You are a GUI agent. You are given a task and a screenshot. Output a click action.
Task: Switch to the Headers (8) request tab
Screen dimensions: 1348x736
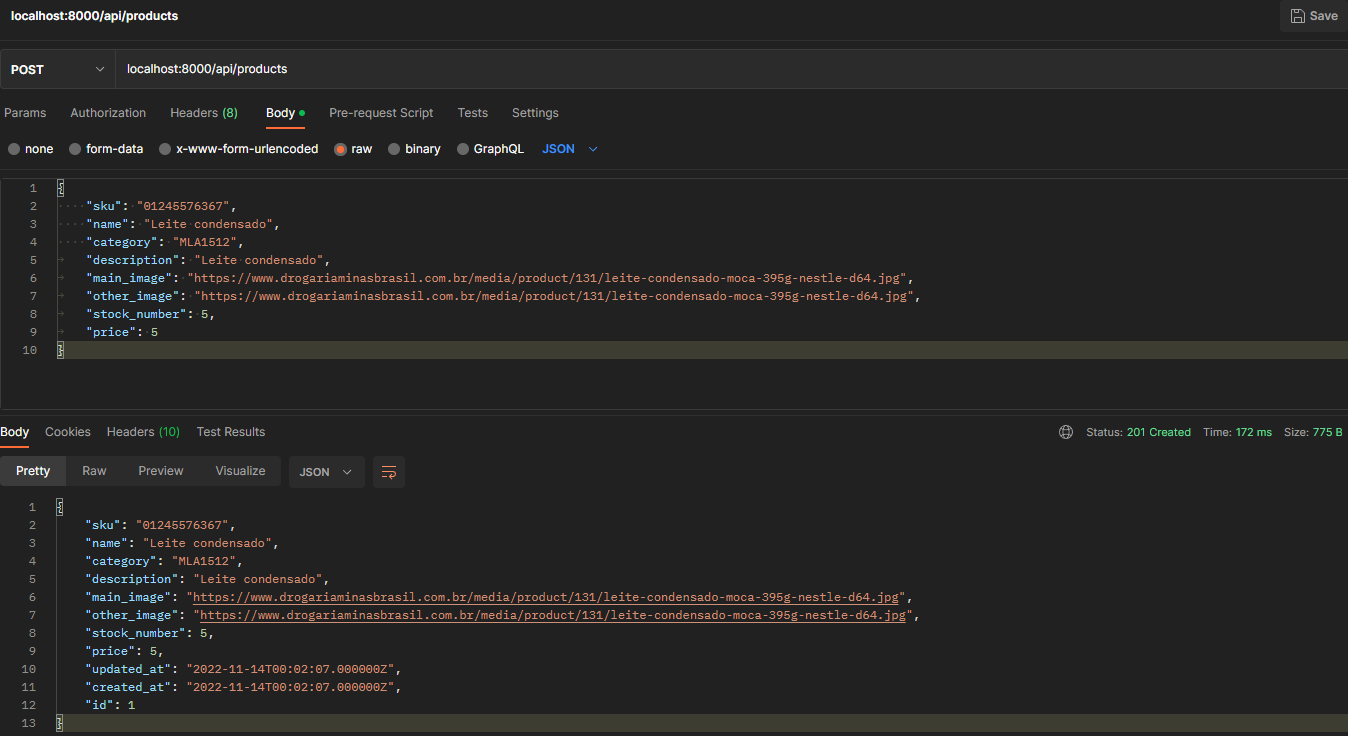[203, 113]
